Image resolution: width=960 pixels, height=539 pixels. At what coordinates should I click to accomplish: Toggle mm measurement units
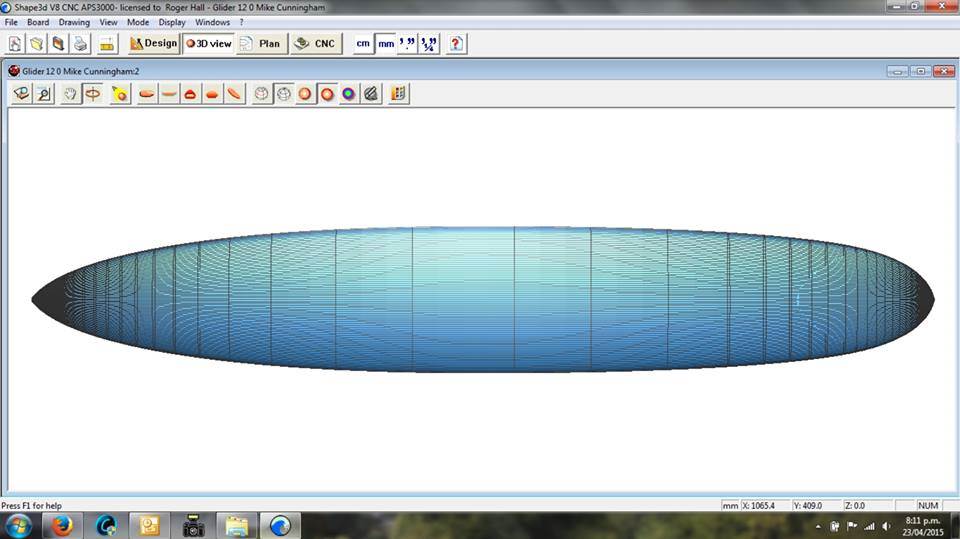pyautogui.click(x=386, y=44)
